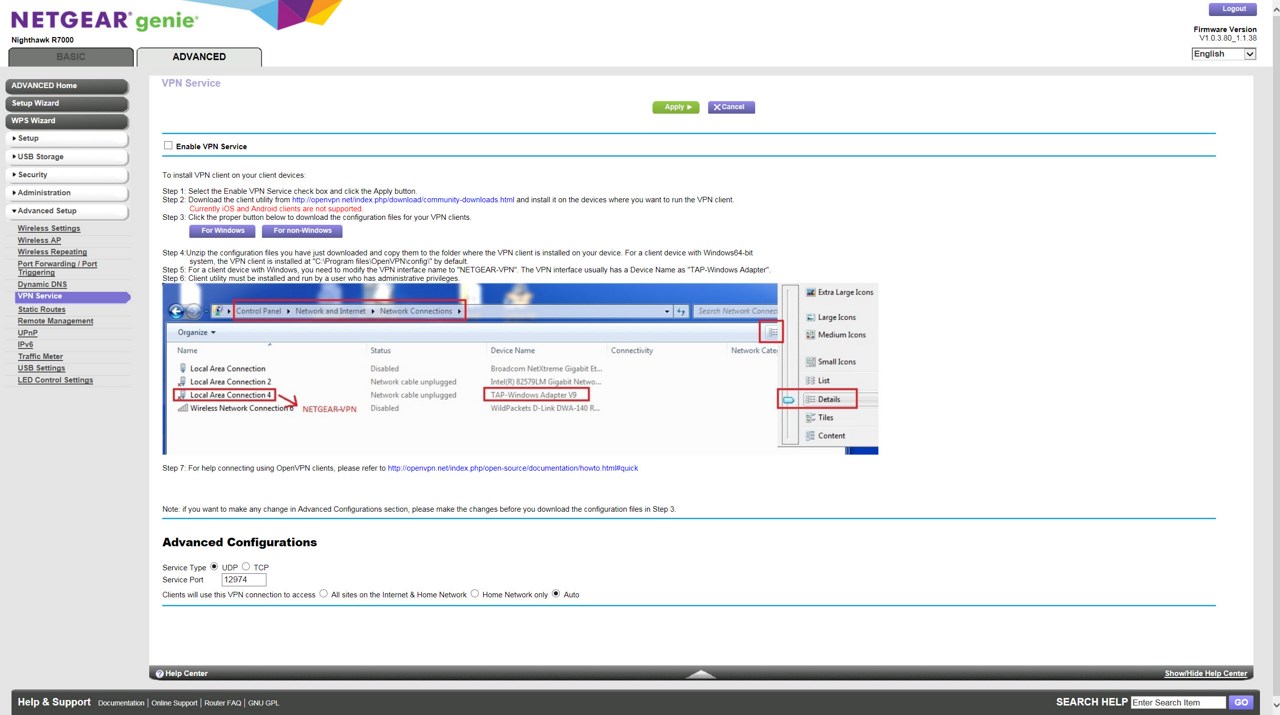Open Remote Management link

[55, 321]
